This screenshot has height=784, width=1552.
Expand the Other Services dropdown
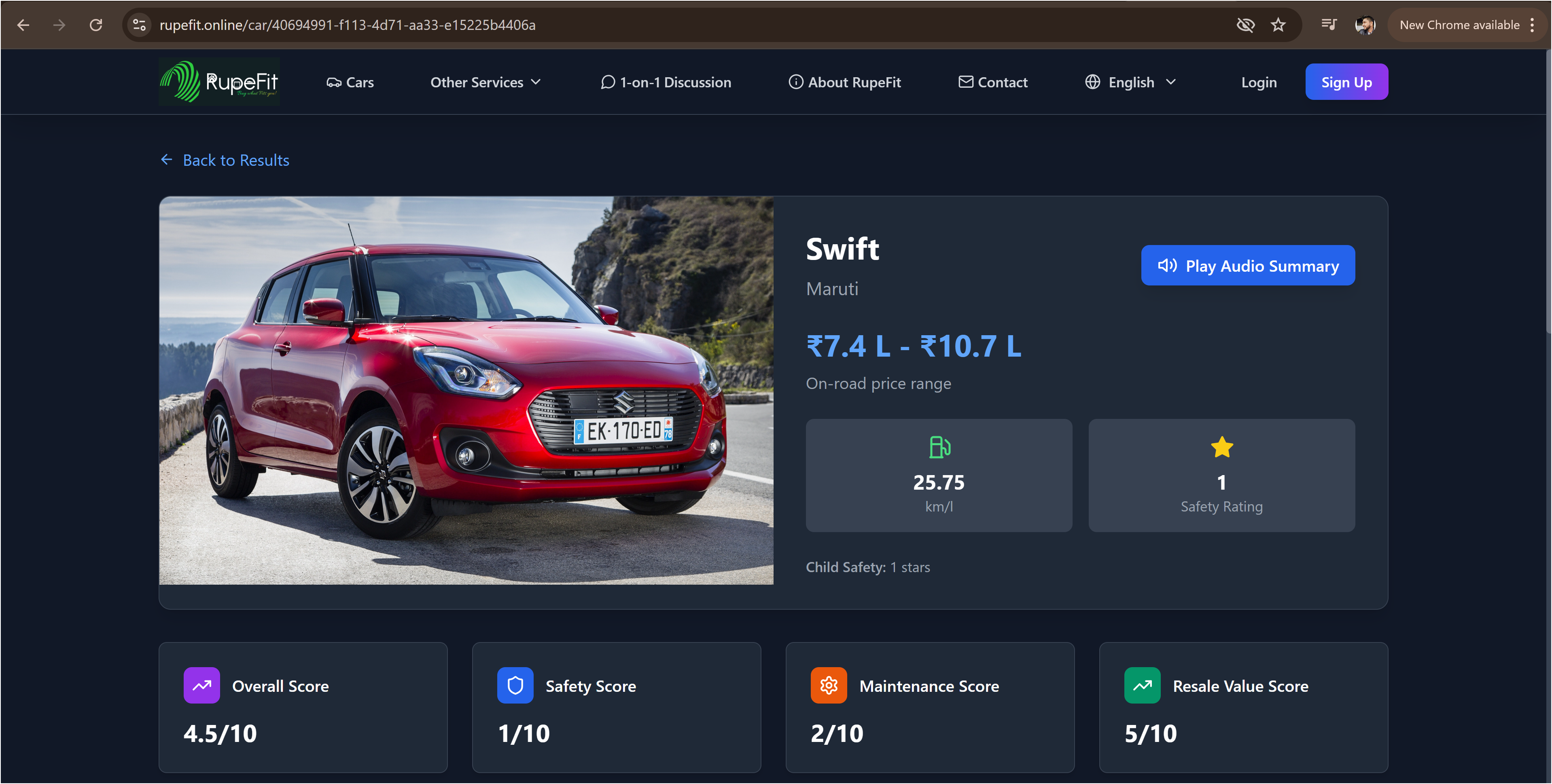pyautogui.click(x=486, y=82)
